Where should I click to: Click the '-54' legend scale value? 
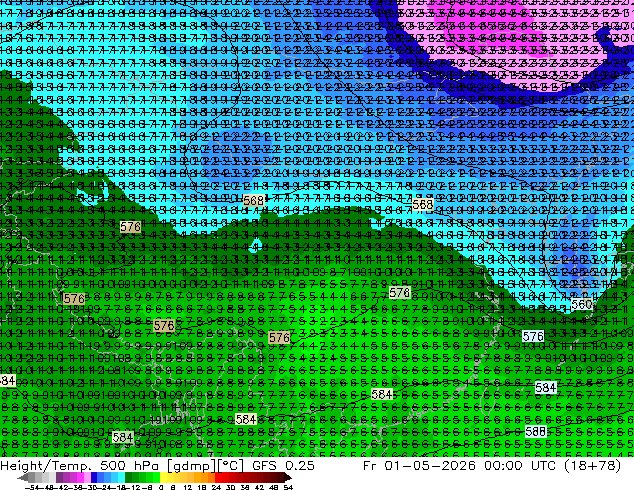point(32,487)
